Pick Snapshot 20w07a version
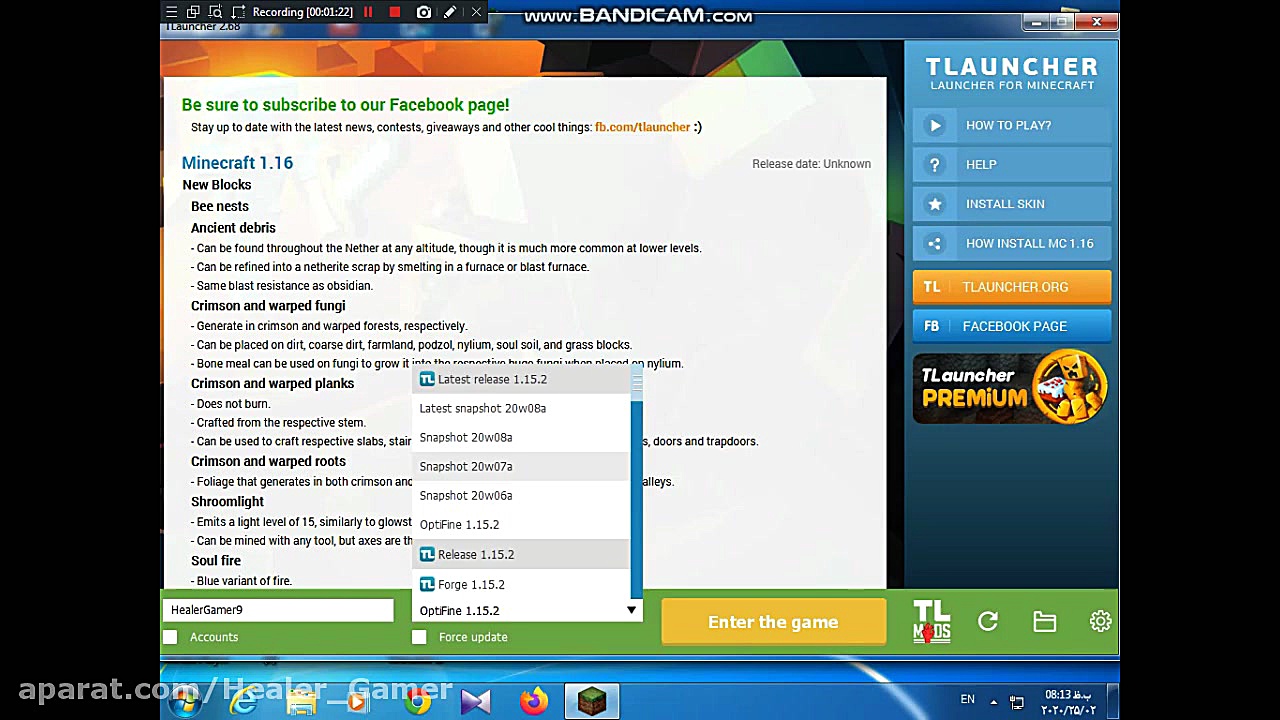 pos(521,466)
